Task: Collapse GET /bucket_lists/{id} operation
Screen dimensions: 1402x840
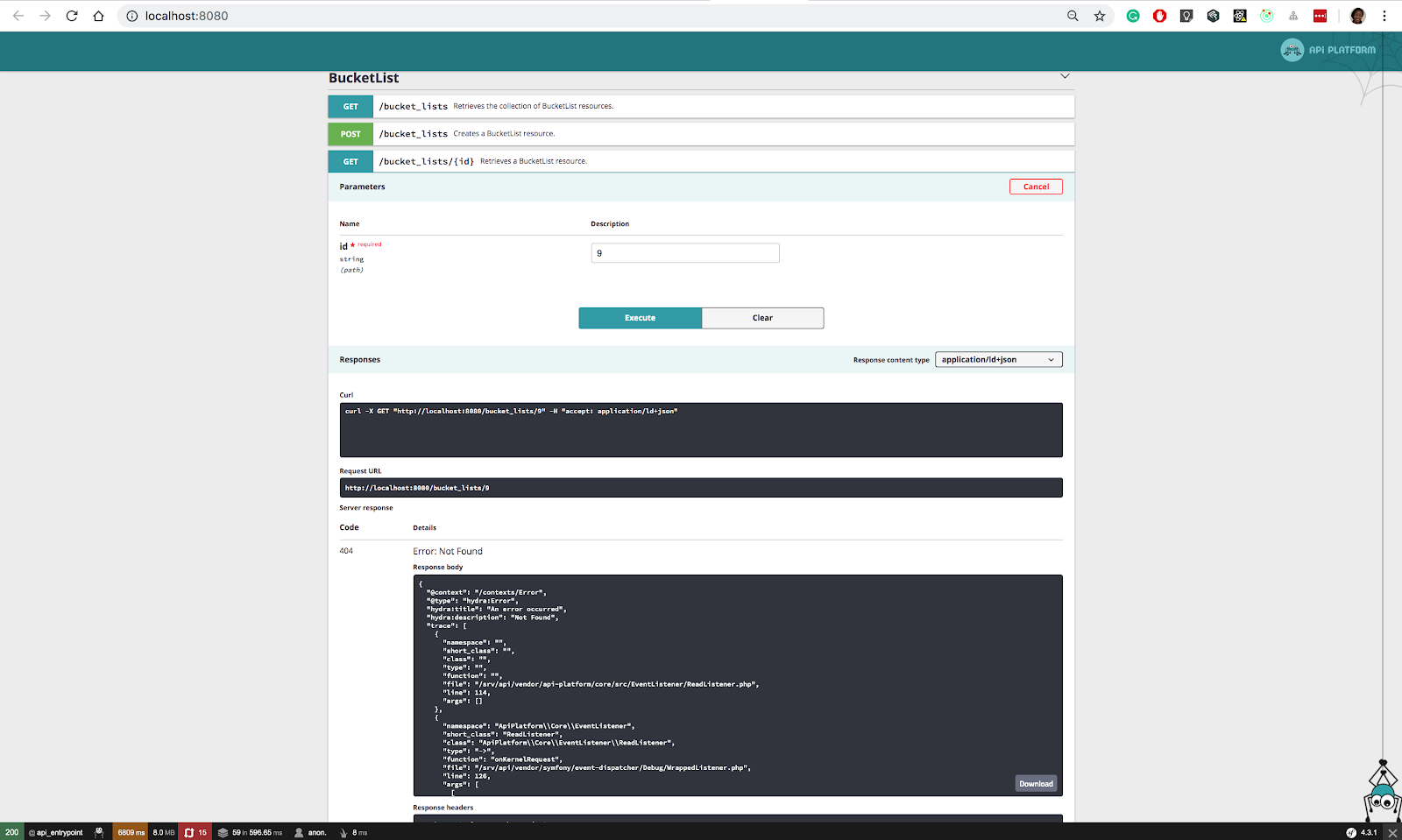Action: coord(701,161)
